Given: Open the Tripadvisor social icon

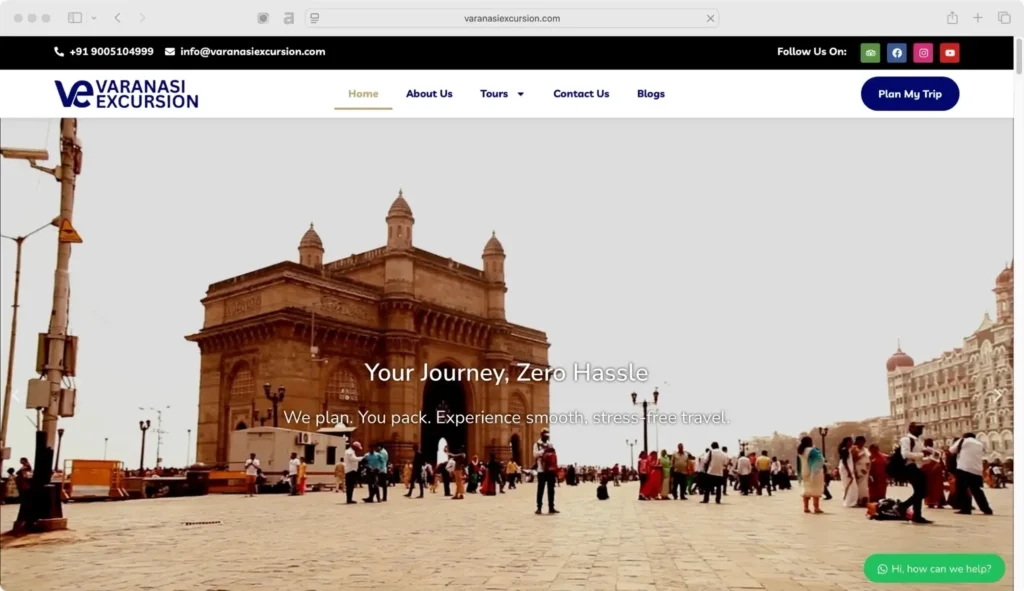Looking at the screenshot, I should 870,52.
